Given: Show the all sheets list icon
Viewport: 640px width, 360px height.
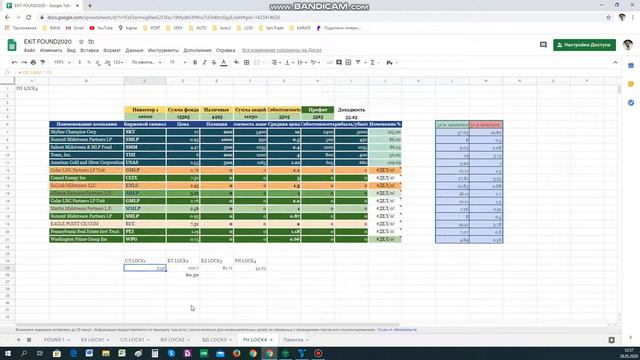Looking at the screenshot, I should point(29,340).
